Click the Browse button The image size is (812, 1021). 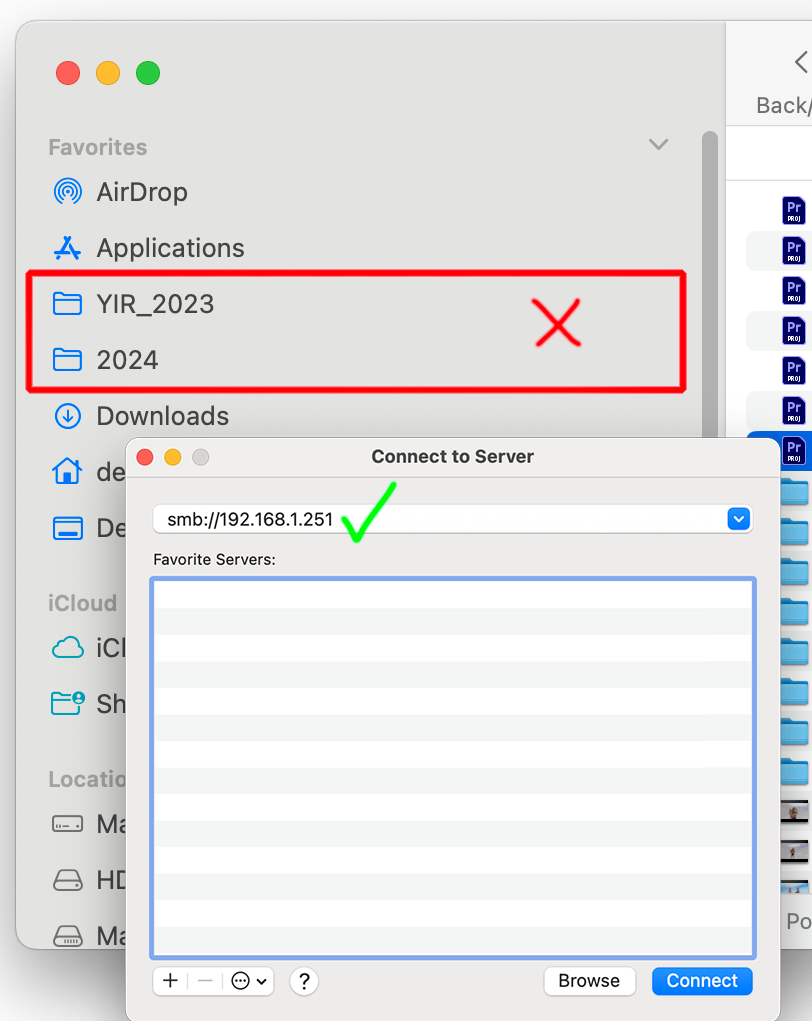[589, 981]
